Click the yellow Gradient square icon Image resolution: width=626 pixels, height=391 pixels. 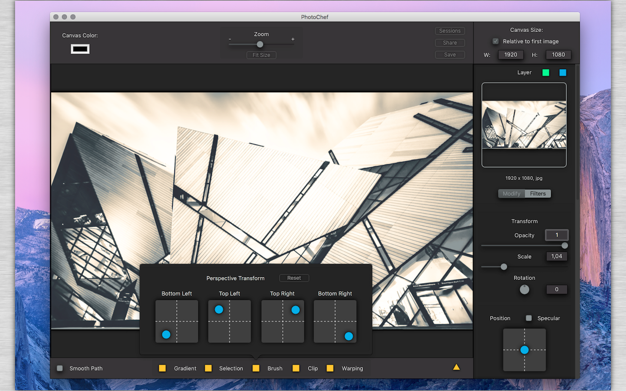(162, 368)
